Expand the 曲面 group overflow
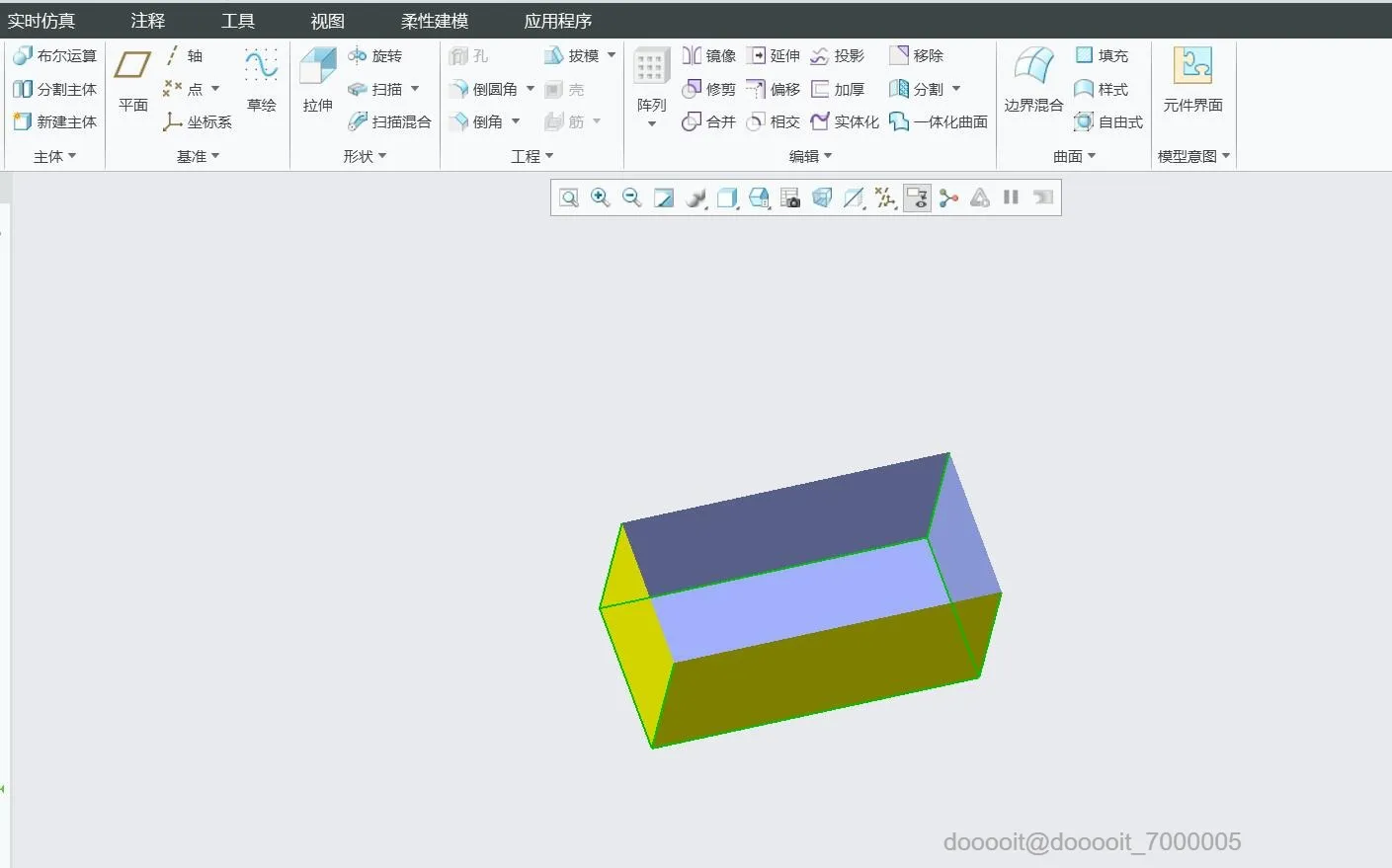1392x868 pixels. point(1075,156)
